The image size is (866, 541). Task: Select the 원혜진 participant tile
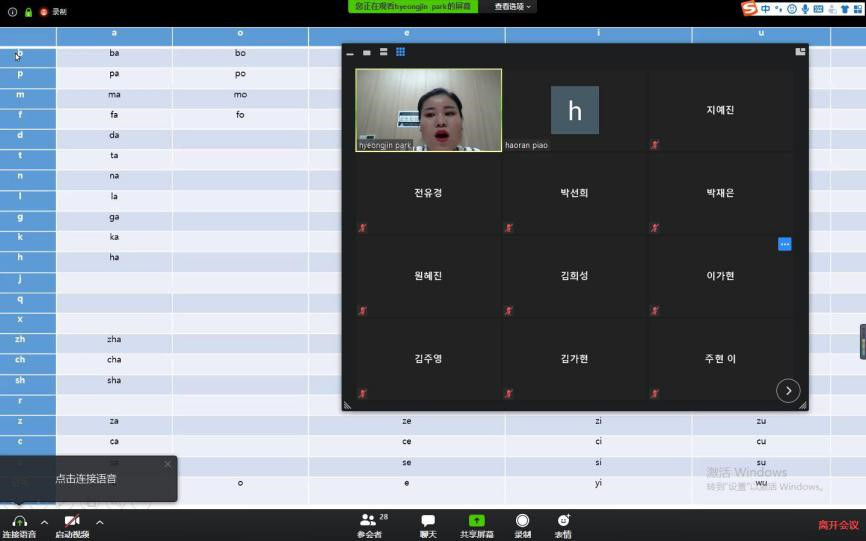tap(428, 275)
